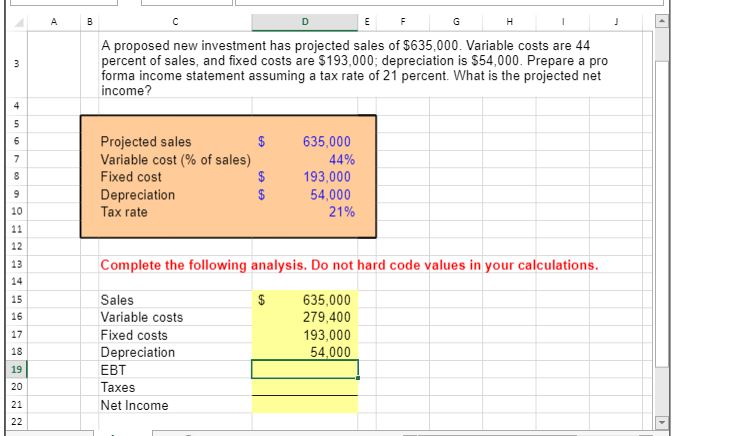Screen dimensions: 753x436
Task: Click the vertical scrollbar down arrow
Action: (662, 423)
